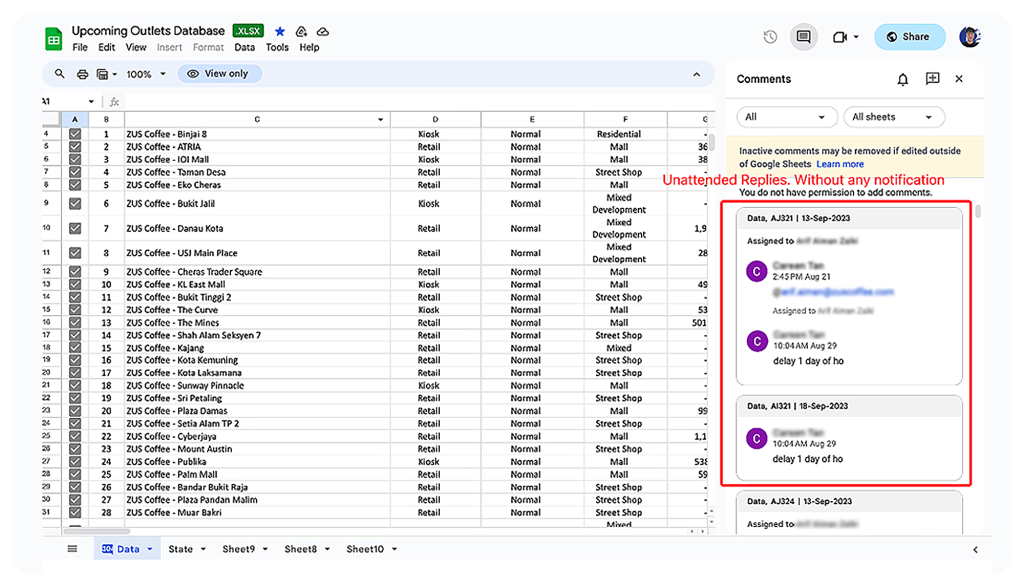
Task: Click the commenter avatar at 2:45 PM Aug 21
Action: click(756, 271)
